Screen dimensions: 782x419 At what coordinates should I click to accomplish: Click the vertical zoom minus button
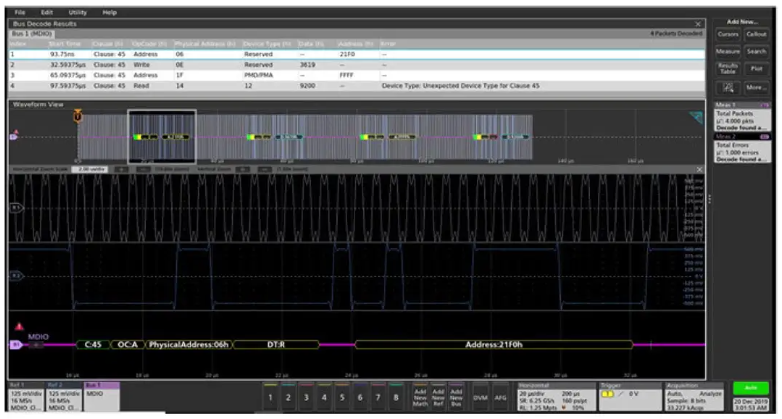click(x=264, y=170)
